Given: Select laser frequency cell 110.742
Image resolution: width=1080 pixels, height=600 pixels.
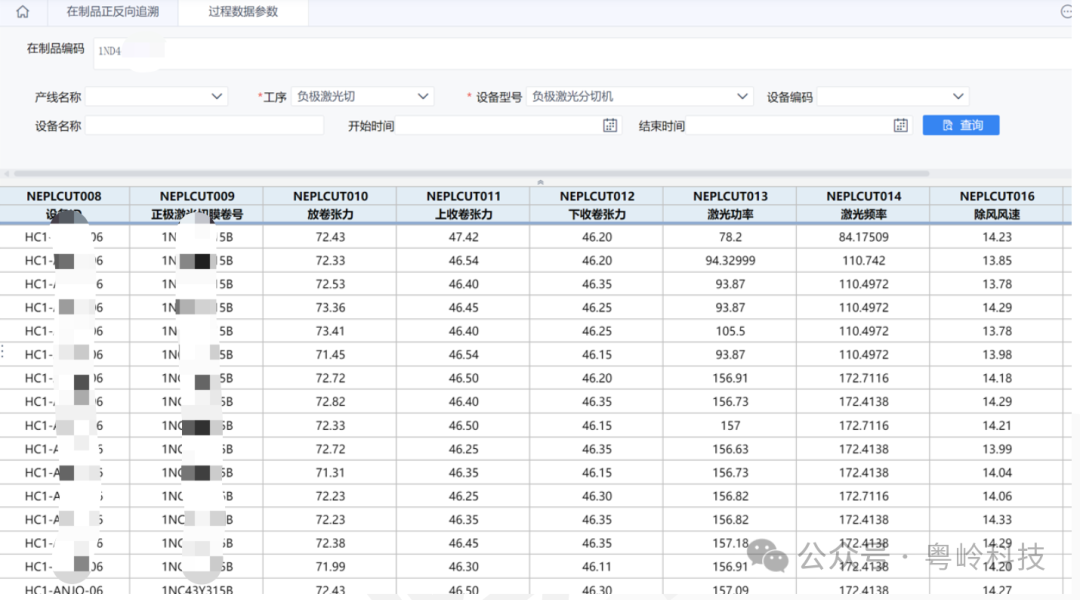Looking at the screenshot, I should click(864, 260).
